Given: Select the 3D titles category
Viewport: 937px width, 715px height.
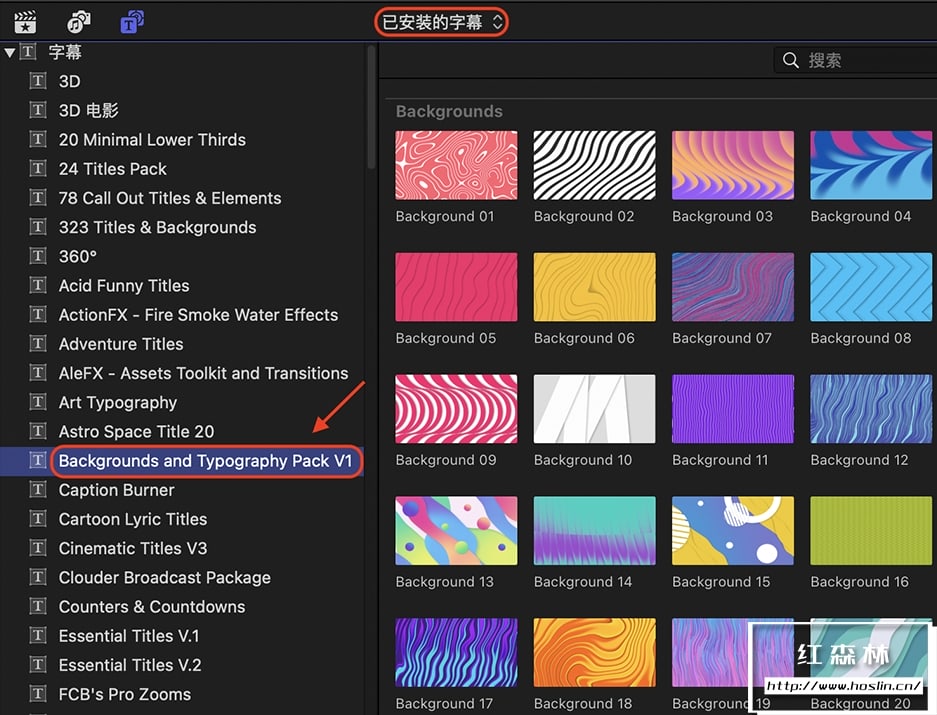Looking at the screenshot, I should pyautogui.click(x=69, y=81).
